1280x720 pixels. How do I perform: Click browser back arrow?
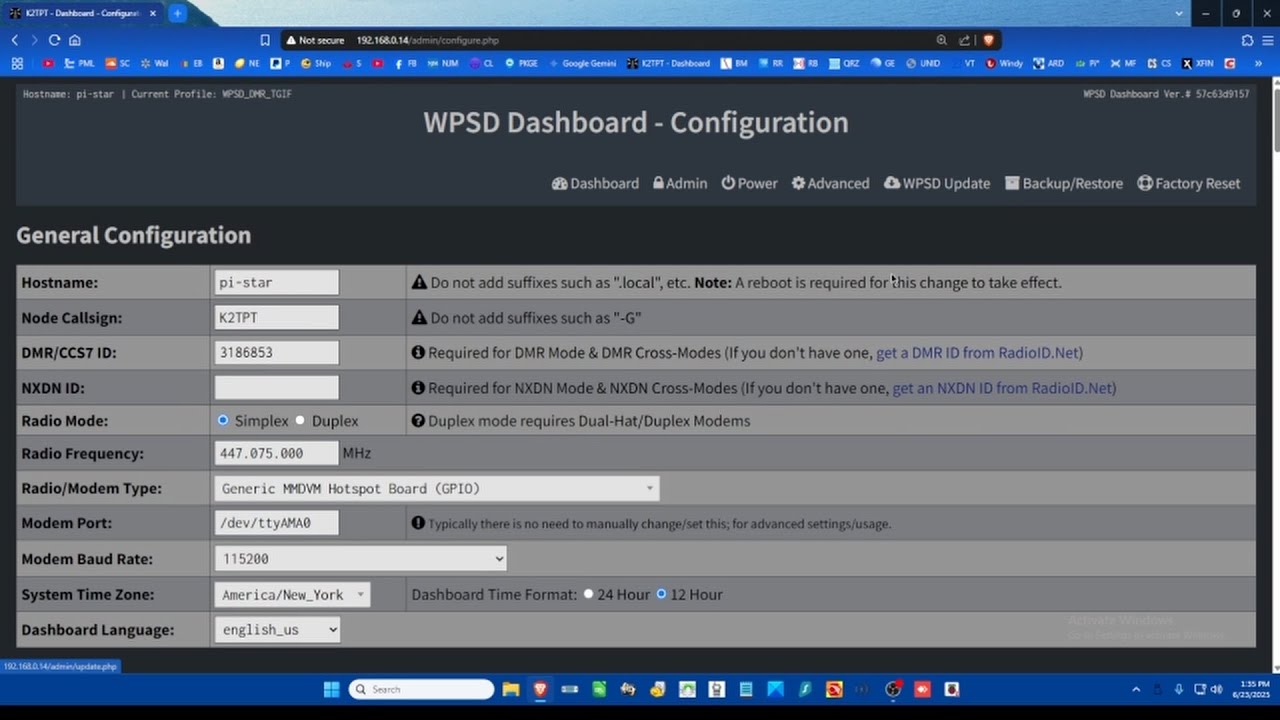tap(14, 40)
